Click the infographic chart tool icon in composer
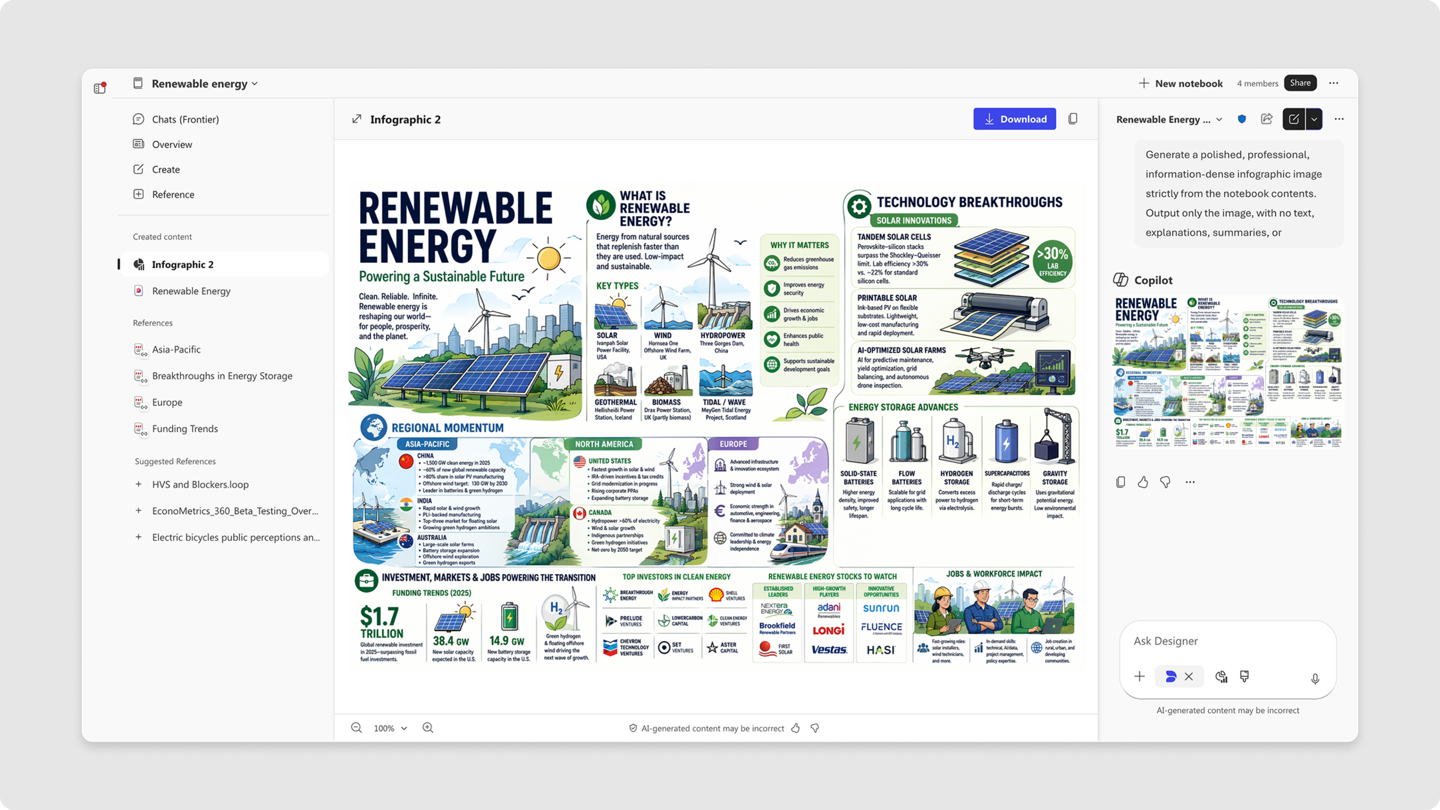The width and height of the screenshot is (1440, 810). (1221, 677)
